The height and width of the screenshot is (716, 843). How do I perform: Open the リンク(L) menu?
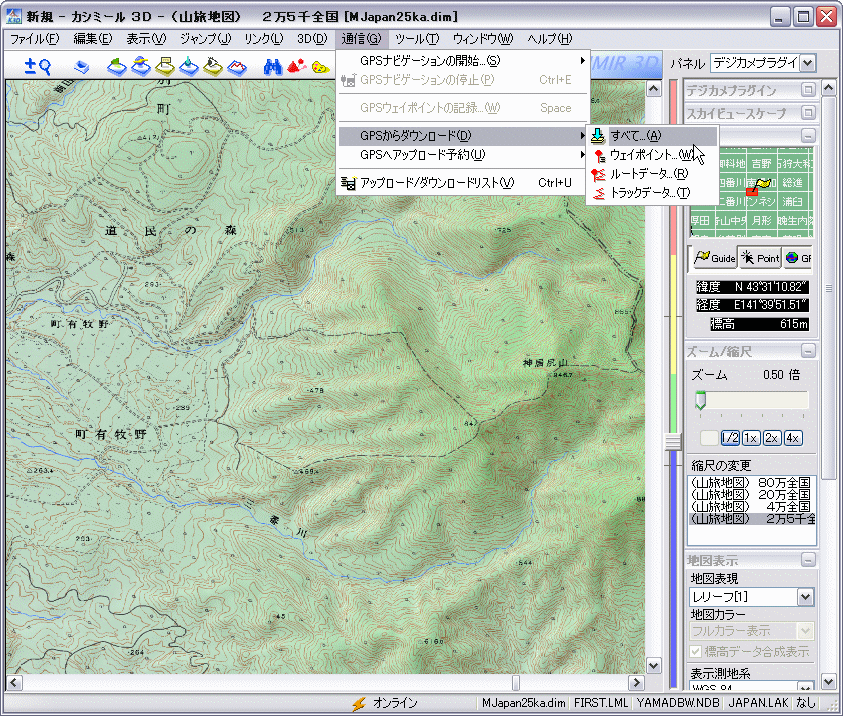[263, 39]
